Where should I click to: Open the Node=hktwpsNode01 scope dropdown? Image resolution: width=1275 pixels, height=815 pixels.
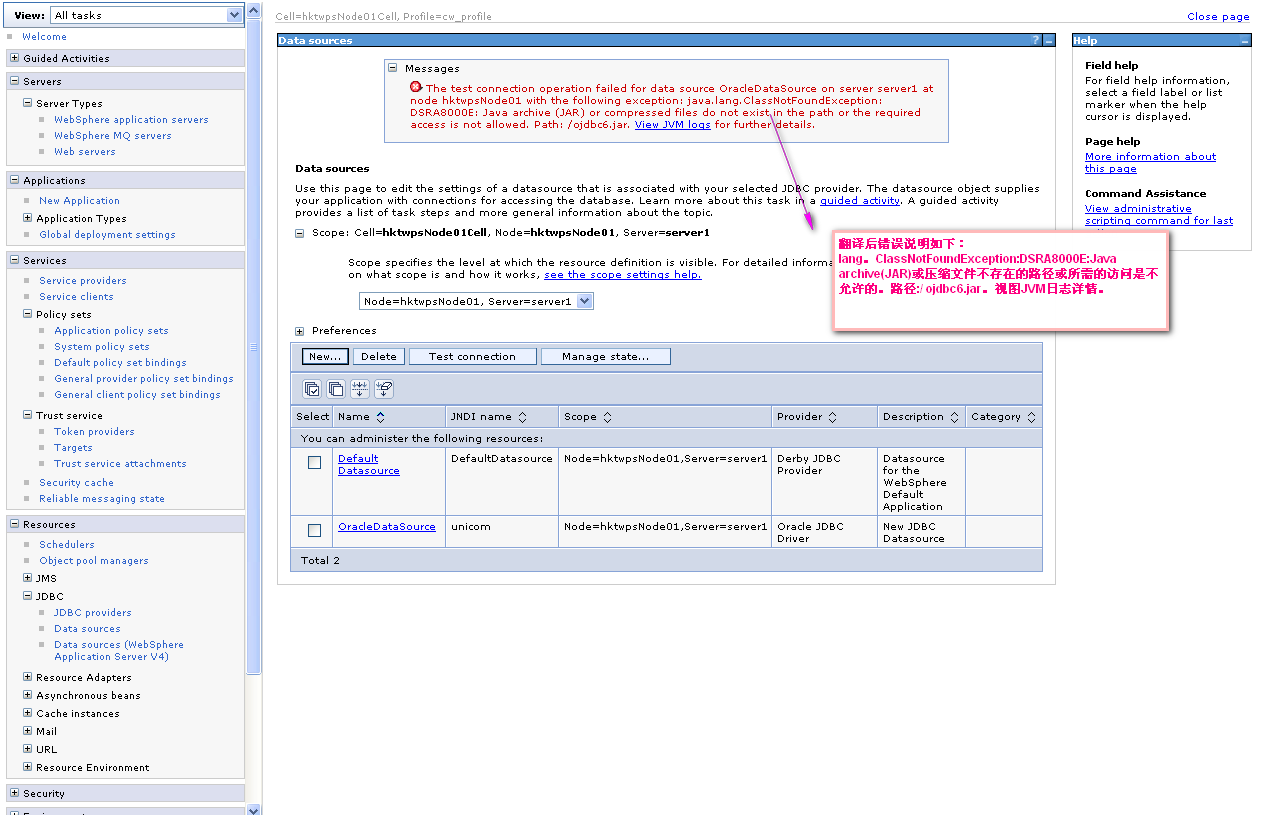tap(476, 301)
